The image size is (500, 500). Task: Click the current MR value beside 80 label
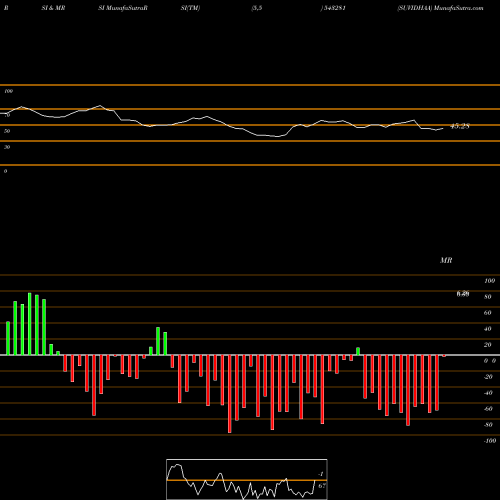point(463,294)
